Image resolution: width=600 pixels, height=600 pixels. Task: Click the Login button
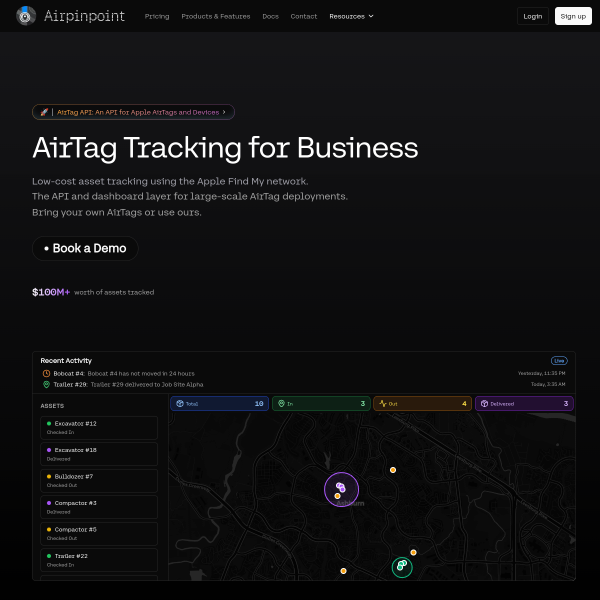533,16
